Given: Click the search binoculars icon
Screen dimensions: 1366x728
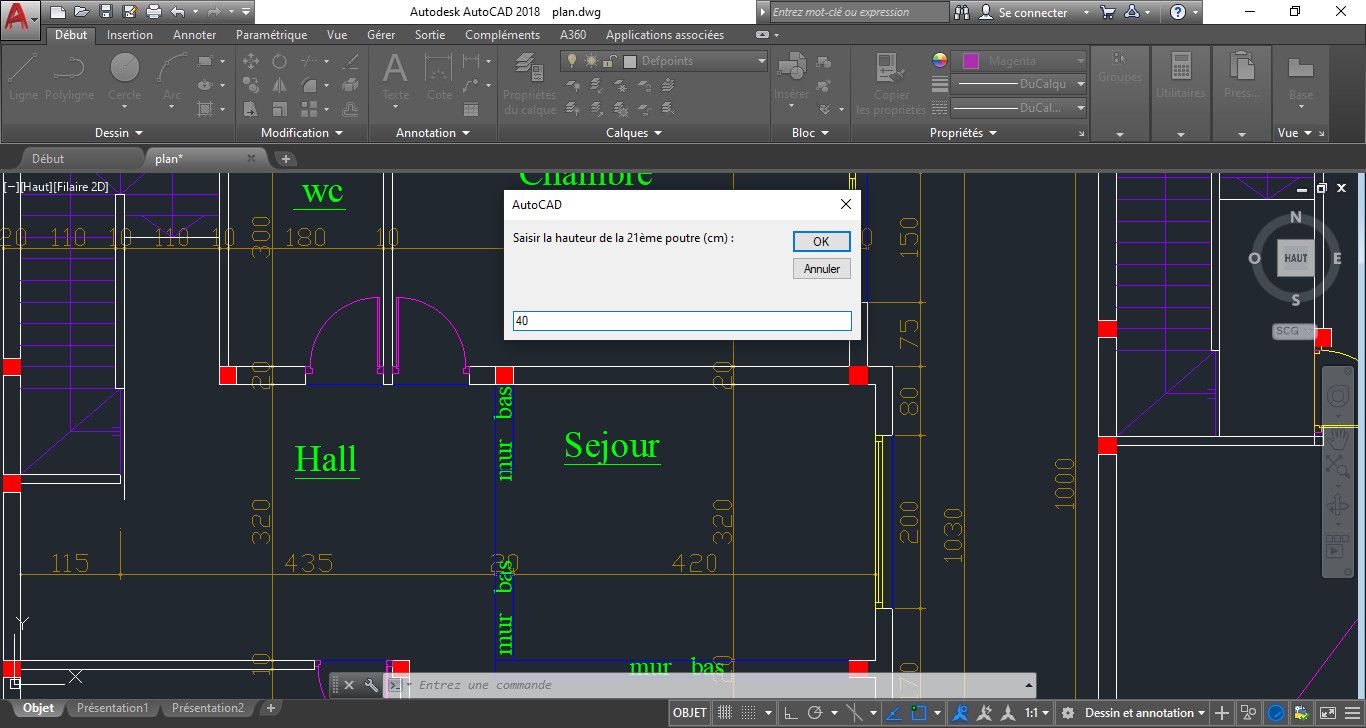Looking at the screenshot, I should pyautogui.click(x=962, y=12).
